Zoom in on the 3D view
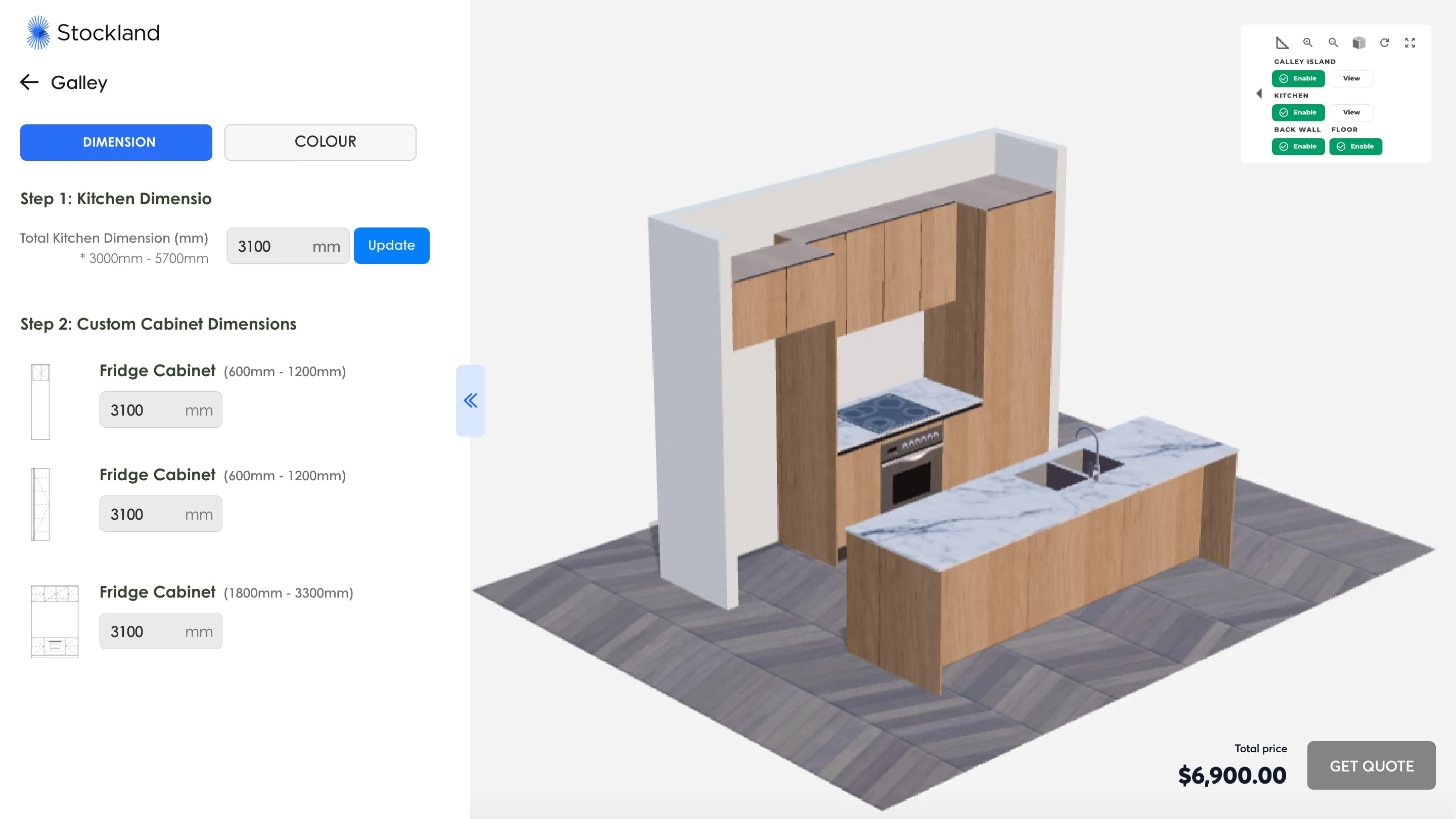Viewport: 1456px width, 819px height. tap(1307, 43)
